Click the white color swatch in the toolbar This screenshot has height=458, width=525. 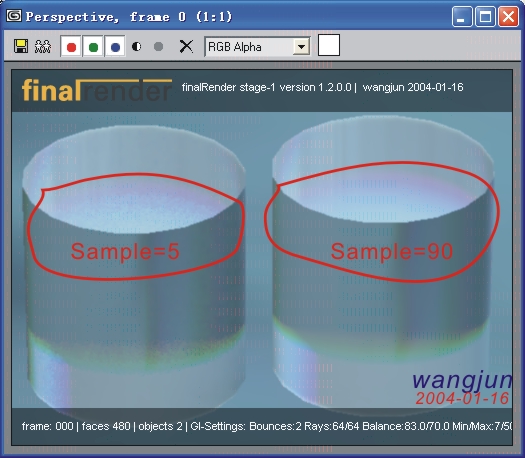tap(329, 45)
